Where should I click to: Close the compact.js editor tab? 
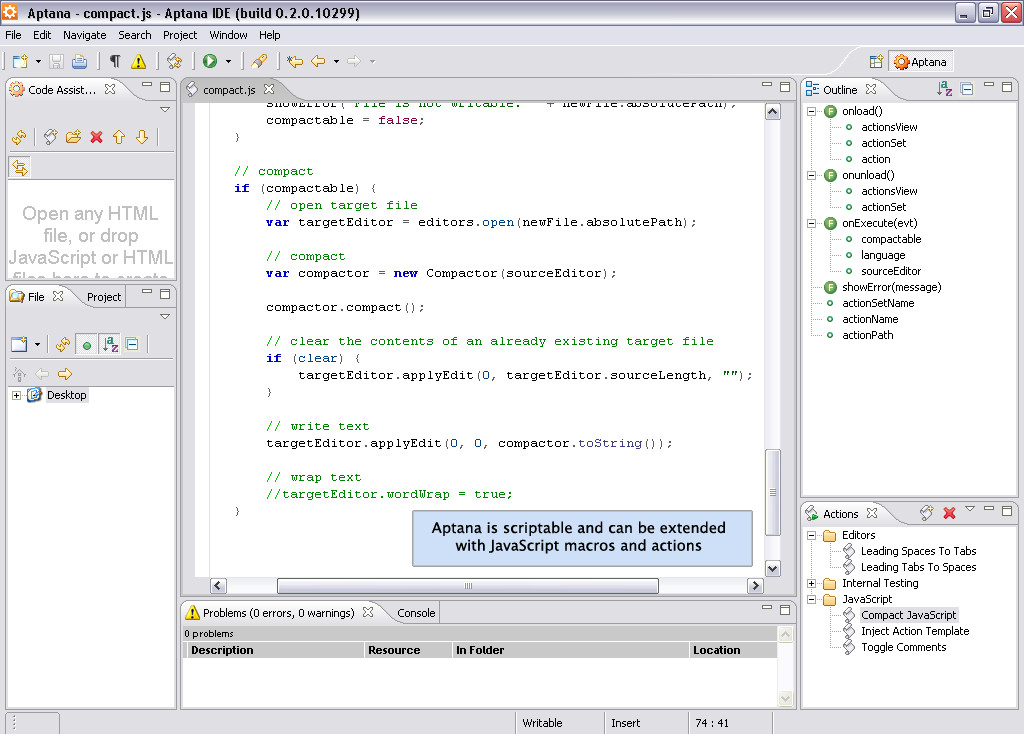pyautogui.click(x=269, y=89)
